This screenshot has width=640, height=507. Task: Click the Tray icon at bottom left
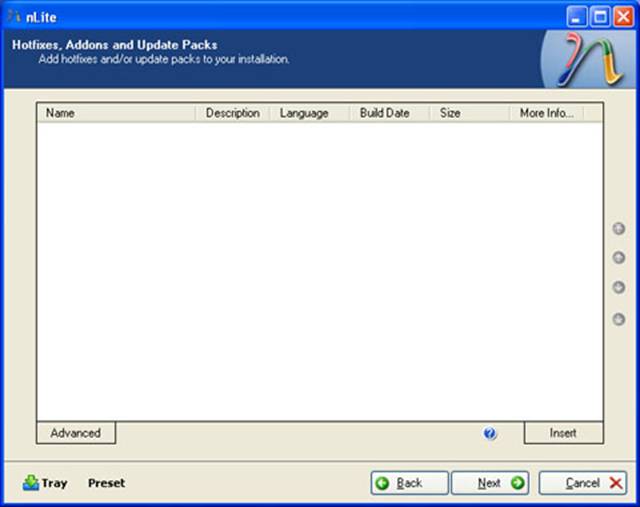point(31,483)
